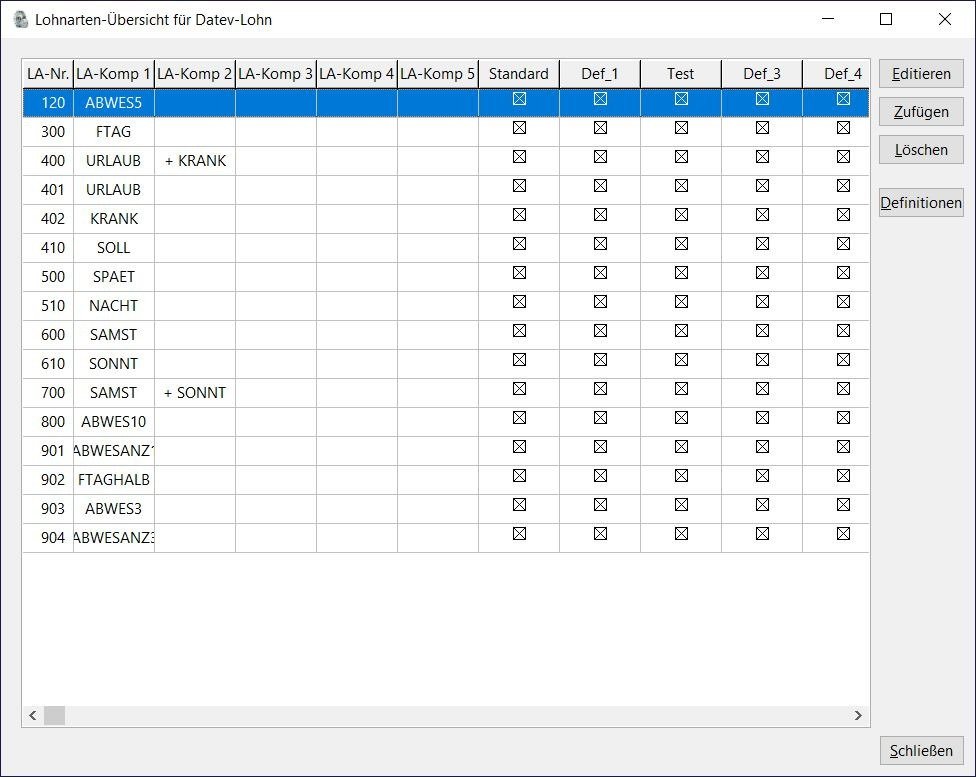976x777 pixels.
Task: Click the LA-Nr. column header
Action: pyautogui.click(x=48, y=74)
